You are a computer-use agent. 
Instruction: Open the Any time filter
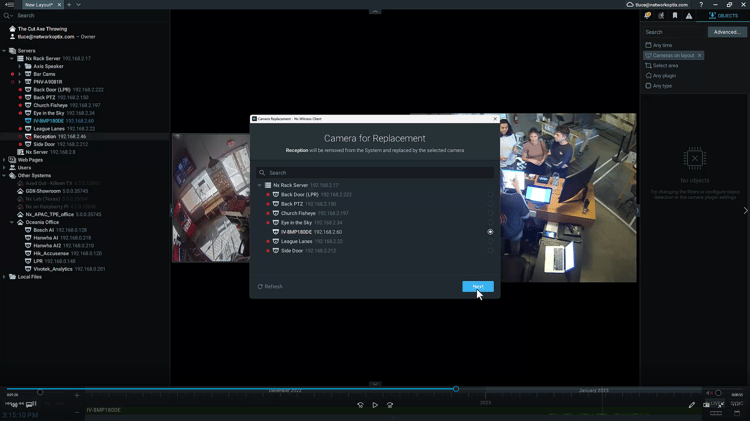coord(659,45)
